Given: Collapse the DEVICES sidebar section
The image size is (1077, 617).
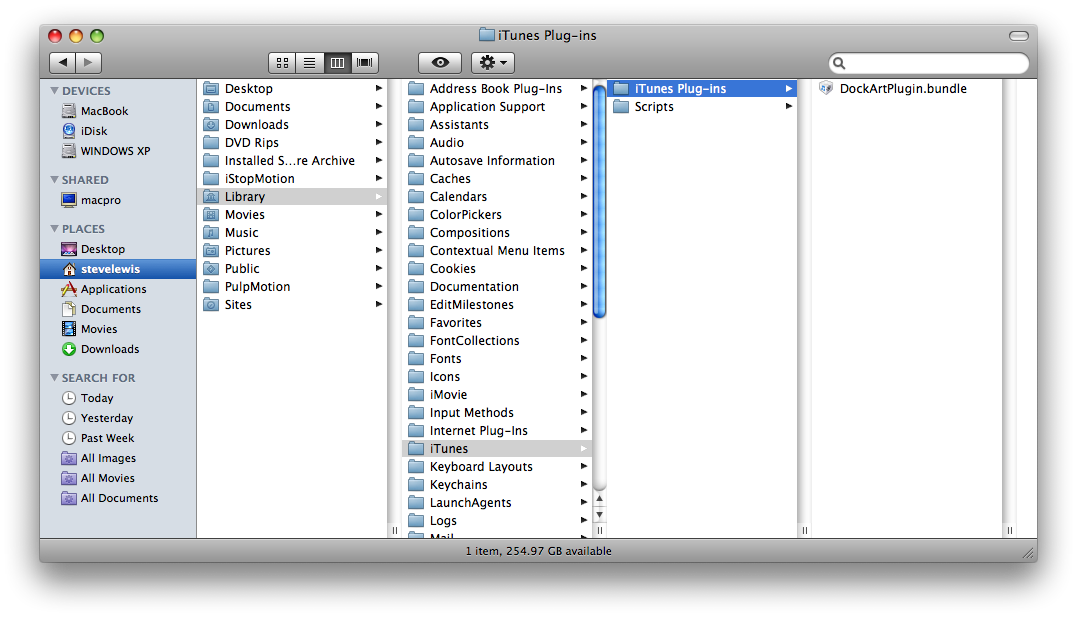Looking at the screenshot, I should 54,91.
